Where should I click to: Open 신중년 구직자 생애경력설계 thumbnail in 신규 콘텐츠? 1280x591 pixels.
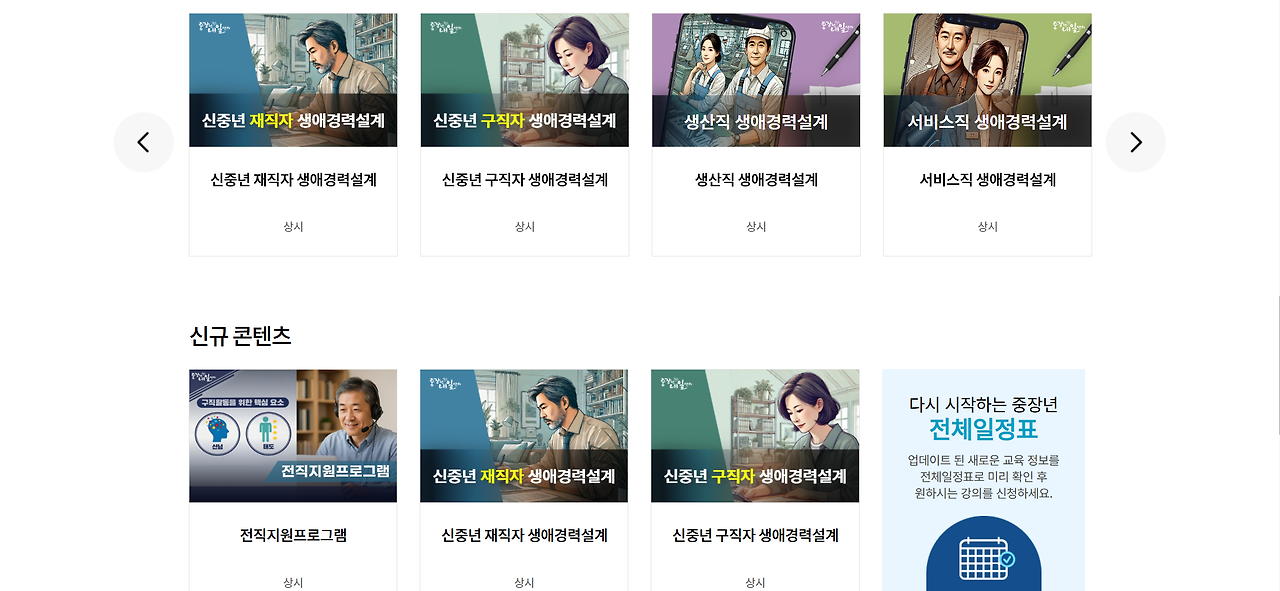755,436
